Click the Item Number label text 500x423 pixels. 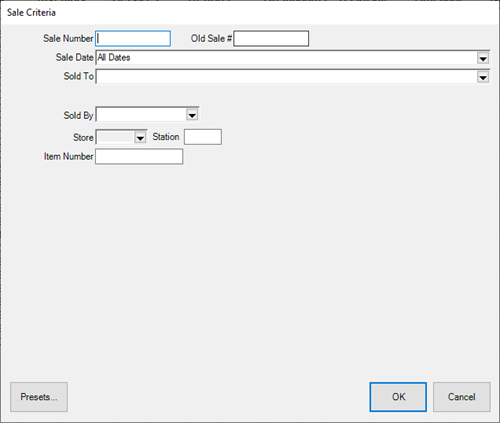point(68,156)
